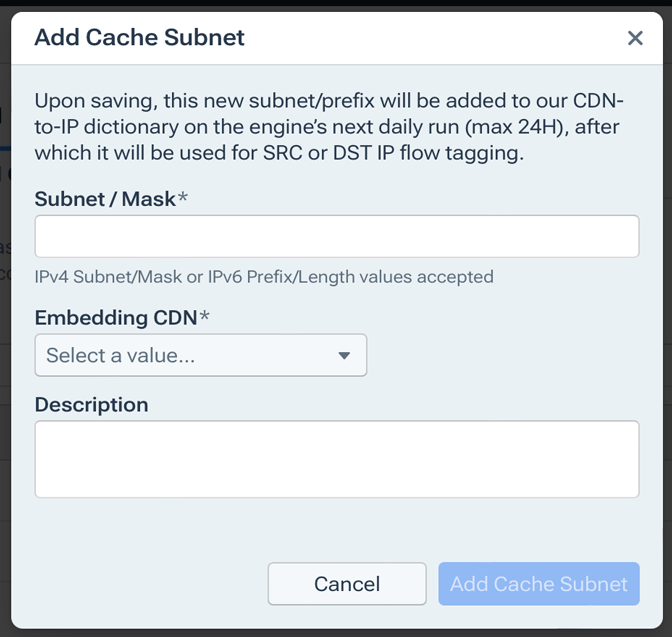672x637 pixels.
Task: Click the required asterisk beside Embedding CDN
Action: pos(205,318)
